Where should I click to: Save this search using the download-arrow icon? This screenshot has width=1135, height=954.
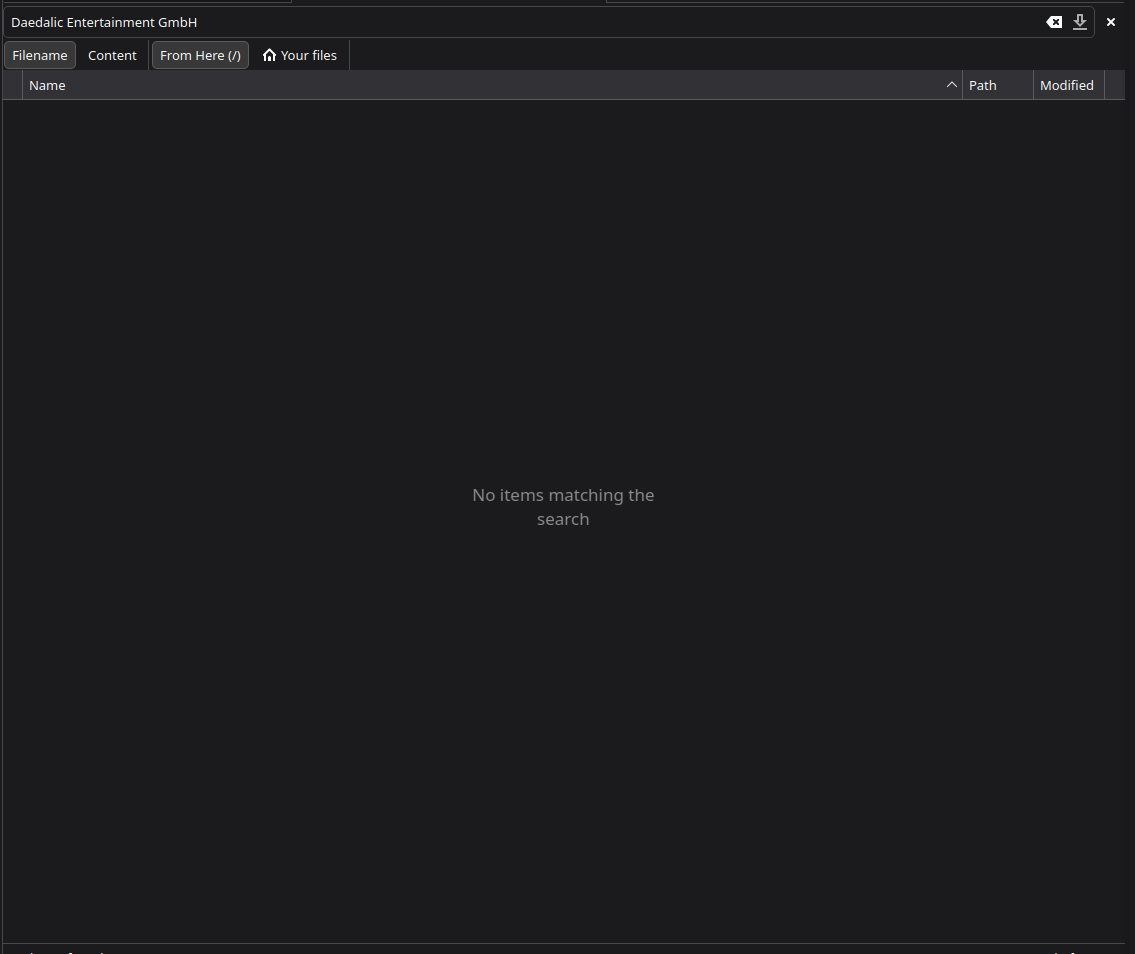pos(1079,22)
